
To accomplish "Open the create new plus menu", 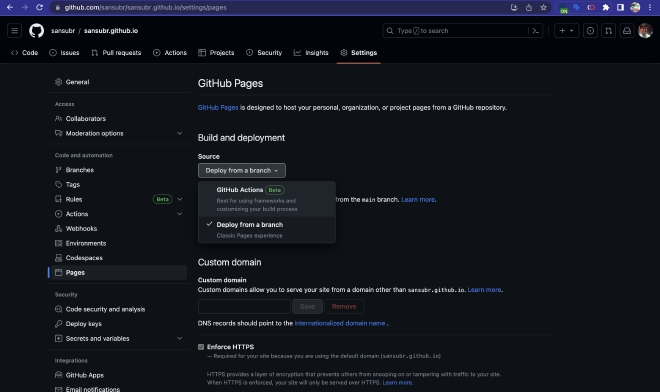I will pyautogui.click(x=566, y=31).
